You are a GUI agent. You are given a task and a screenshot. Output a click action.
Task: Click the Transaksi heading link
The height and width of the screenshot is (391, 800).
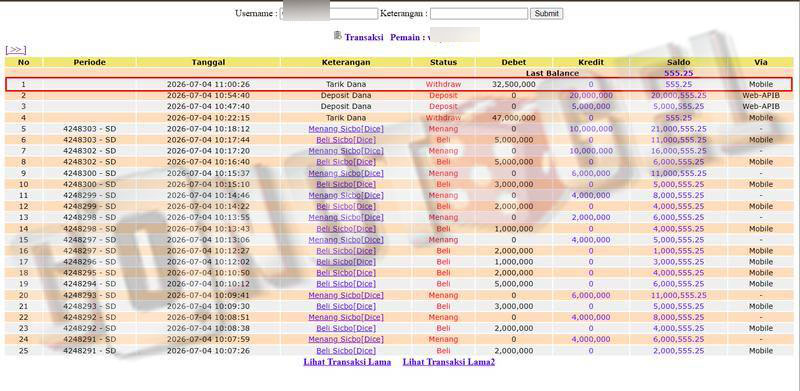364,37
